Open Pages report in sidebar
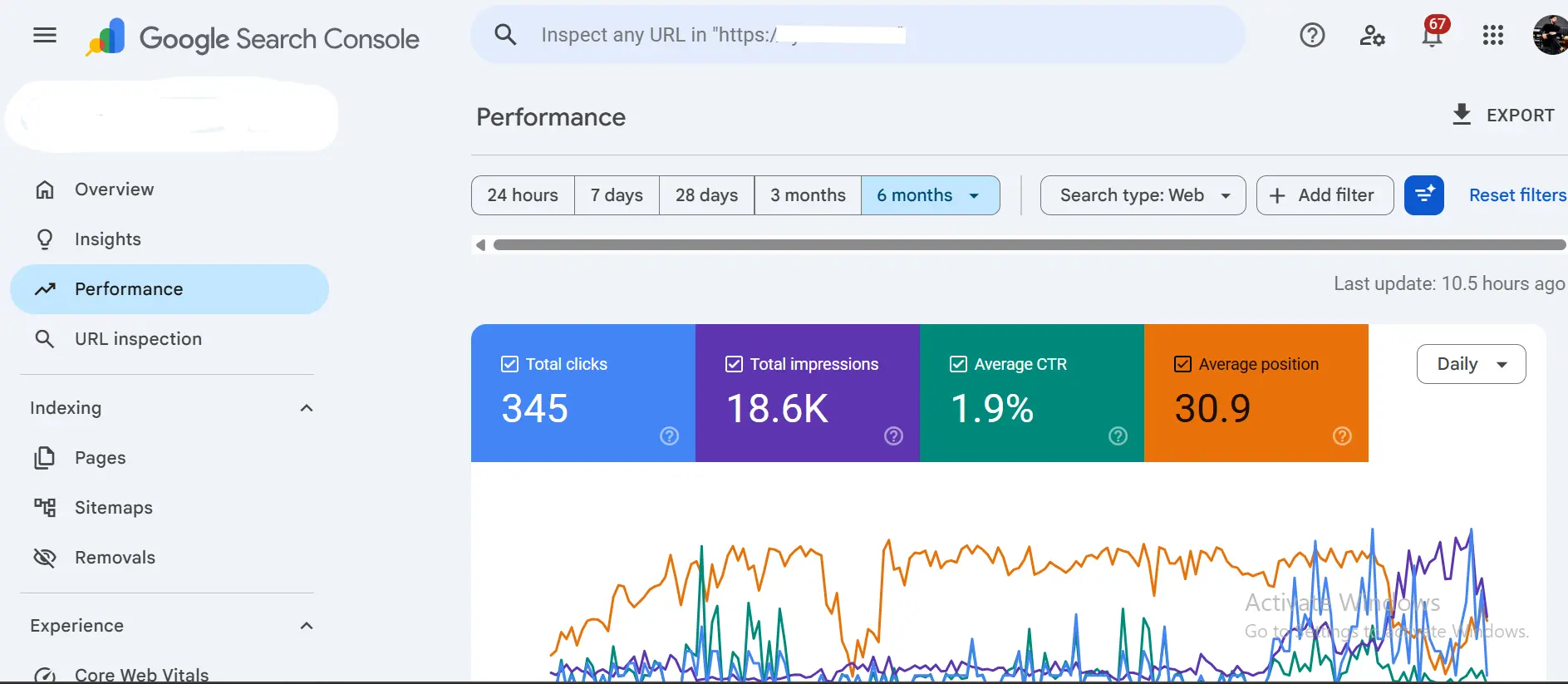This screenshot has width=1568, height=684. (170, 458)
